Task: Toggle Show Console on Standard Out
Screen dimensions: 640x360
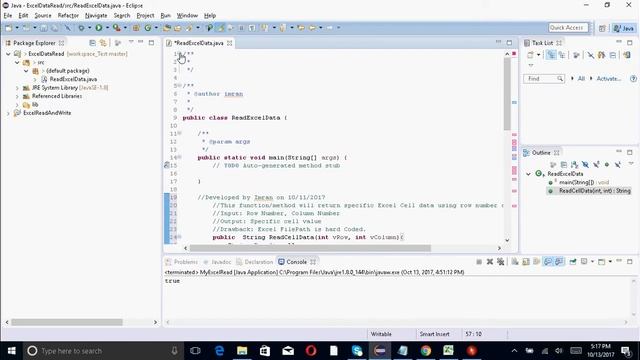Action: pyautogui.click(x=548, y=262)
